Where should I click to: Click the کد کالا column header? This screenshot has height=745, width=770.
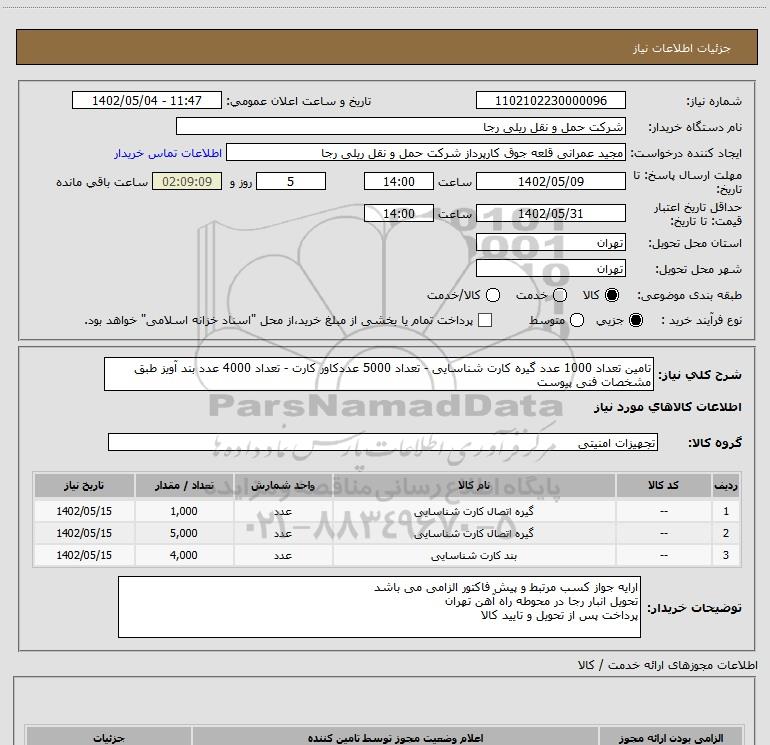(663, 485)
